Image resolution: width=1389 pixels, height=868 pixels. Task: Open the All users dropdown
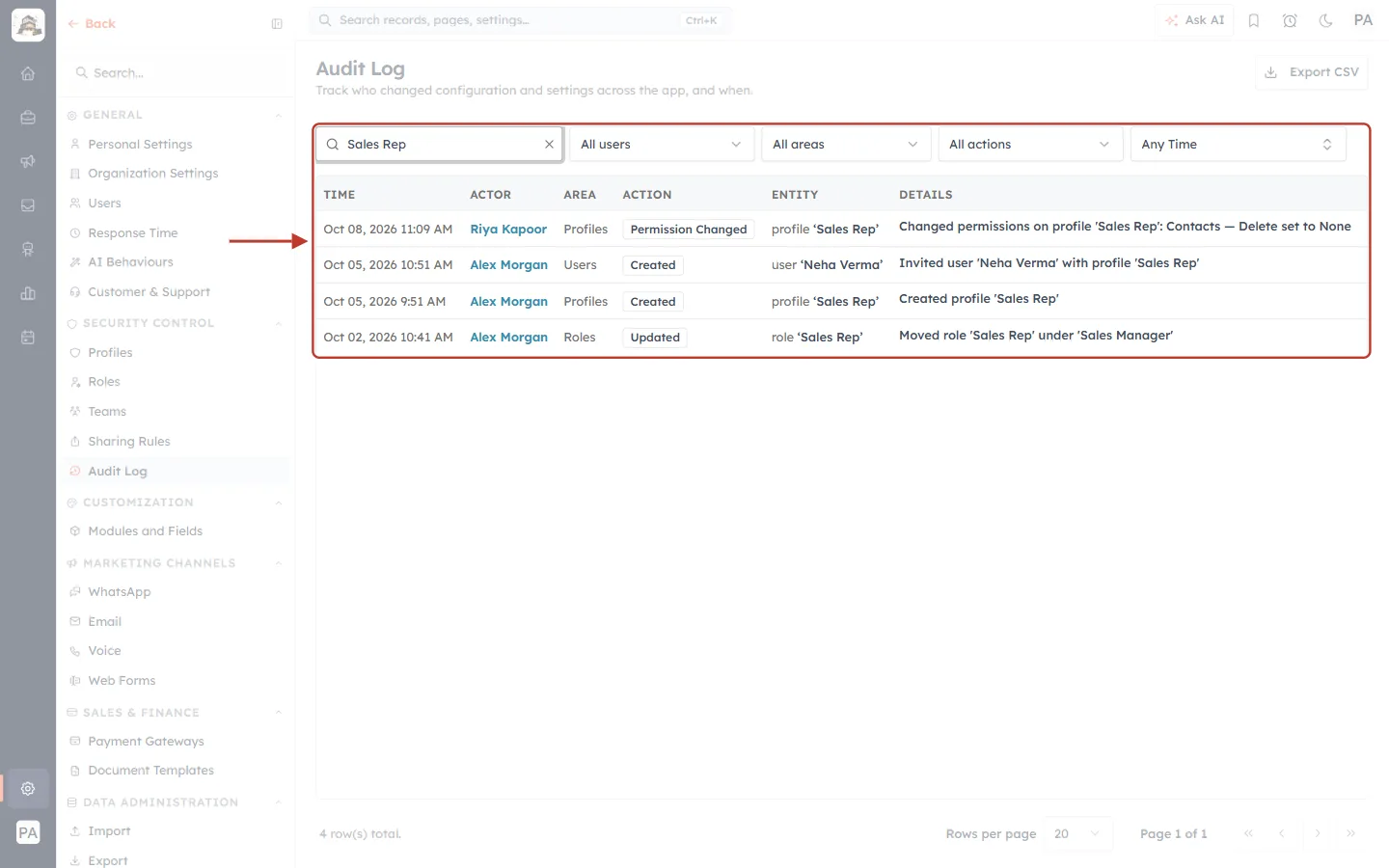(662, 144)
